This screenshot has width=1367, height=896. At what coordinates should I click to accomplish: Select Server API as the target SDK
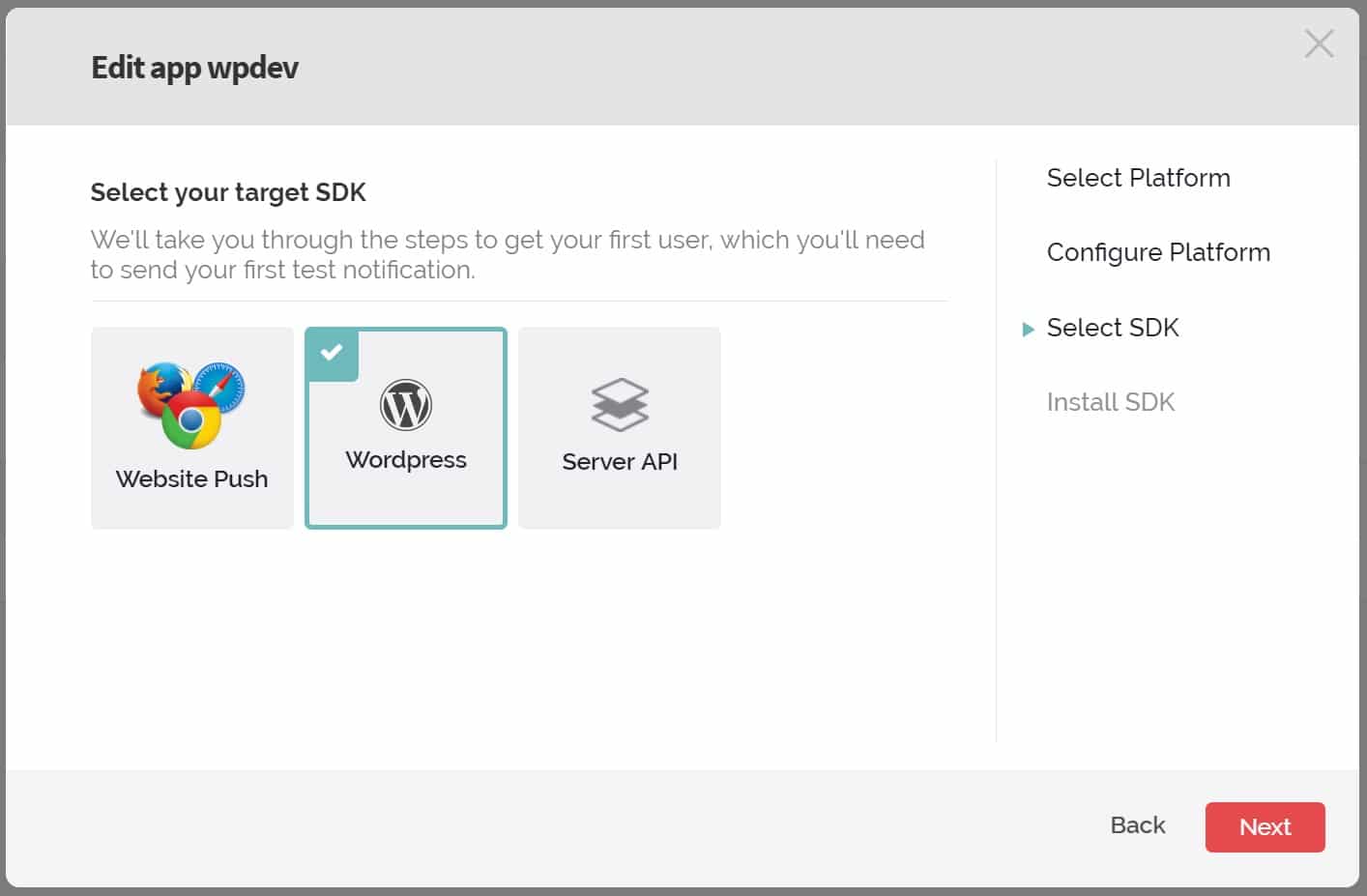pos(619,428)
